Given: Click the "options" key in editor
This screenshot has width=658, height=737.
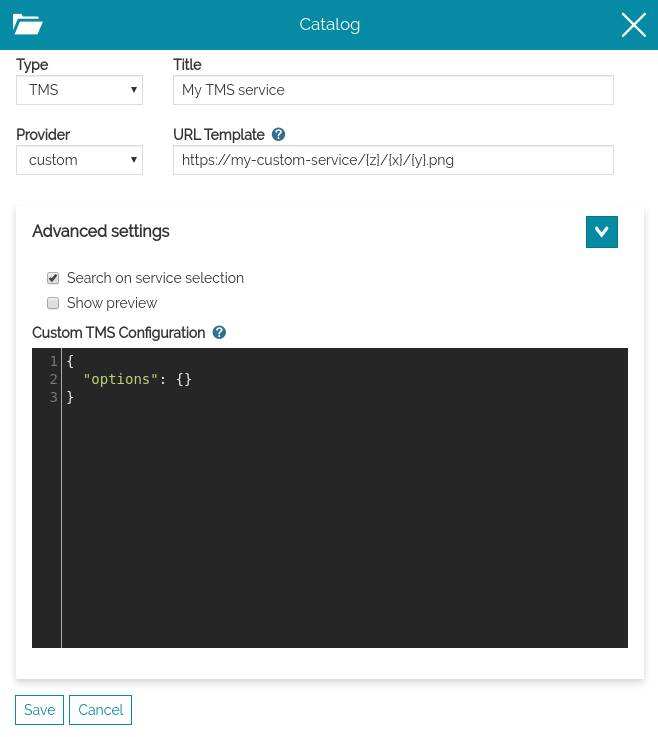Looking at the screenshot, I should click(121, 380).
